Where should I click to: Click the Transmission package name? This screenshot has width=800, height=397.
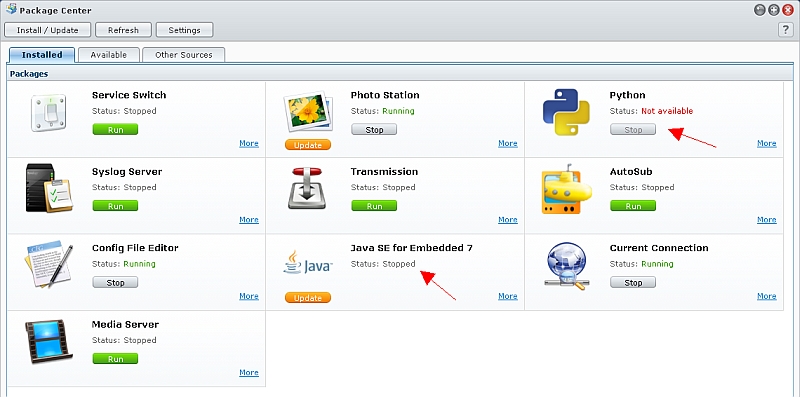click(x=384, y=171)
